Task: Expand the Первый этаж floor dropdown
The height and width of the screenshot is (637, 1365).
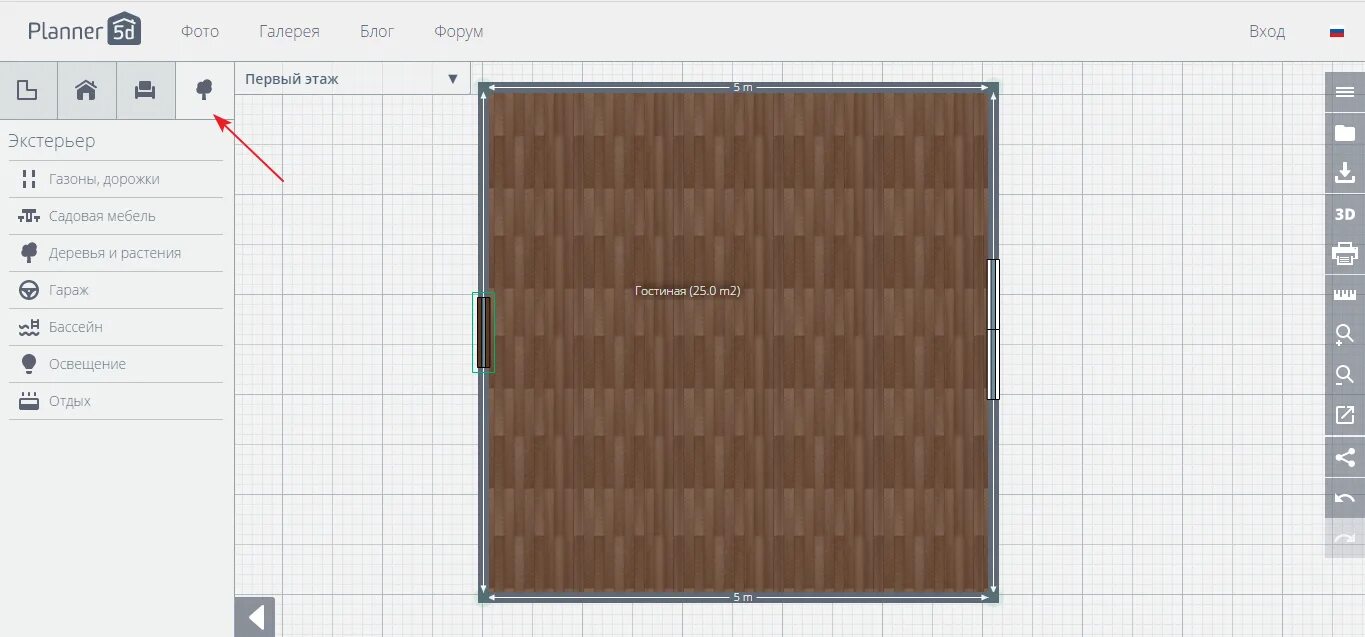Action: tap(352, 79)
